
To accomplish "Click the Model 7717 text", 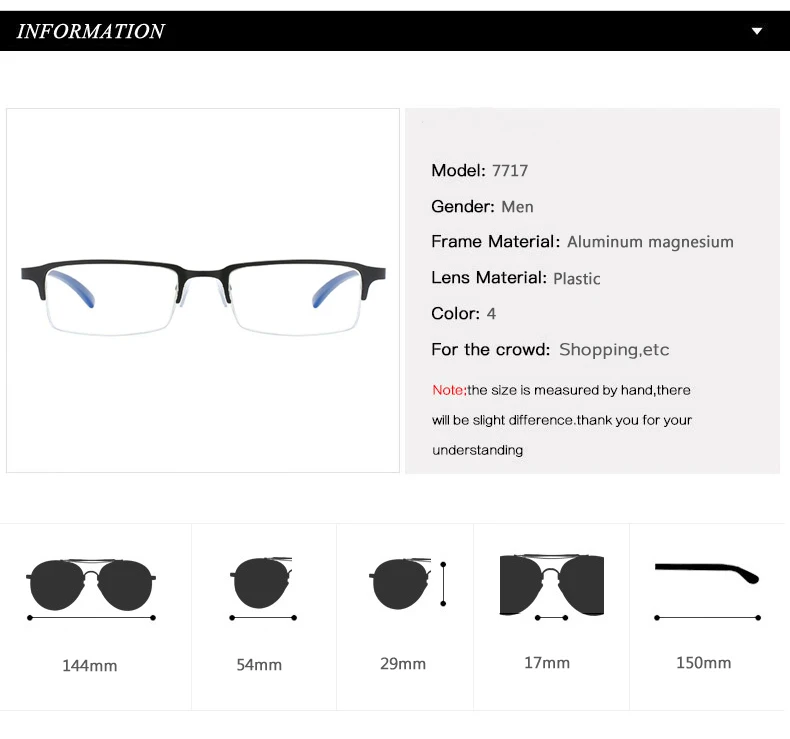I will pos(480,171).
